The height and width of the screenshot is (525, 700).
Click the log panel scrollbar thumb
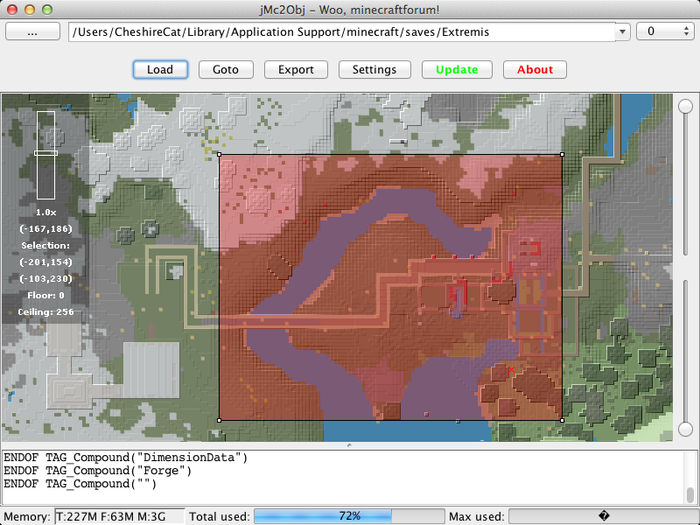691,495
